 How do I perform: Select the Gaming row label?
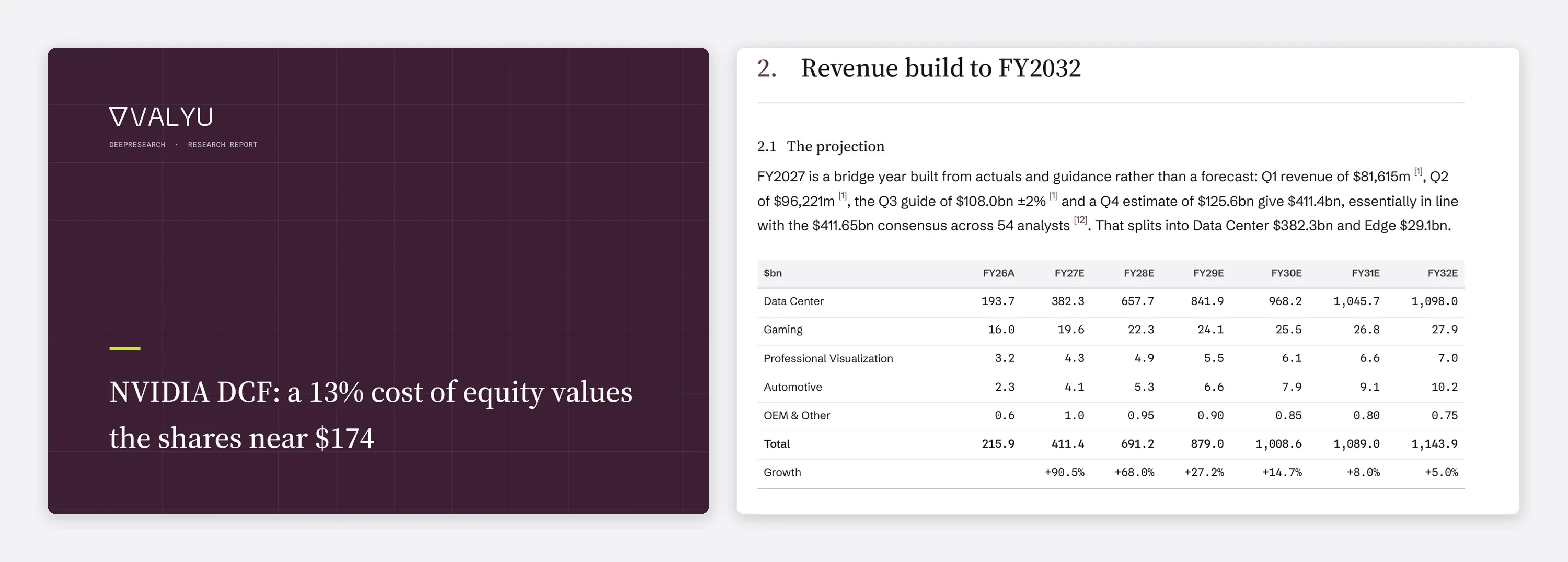[x=783, y=330]
